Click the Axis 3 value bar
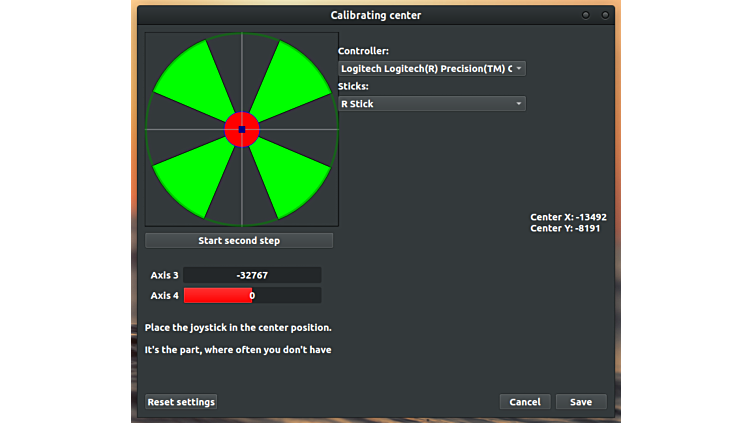The height and width of the screenshot is (423, 752). [x=252, y=275]
